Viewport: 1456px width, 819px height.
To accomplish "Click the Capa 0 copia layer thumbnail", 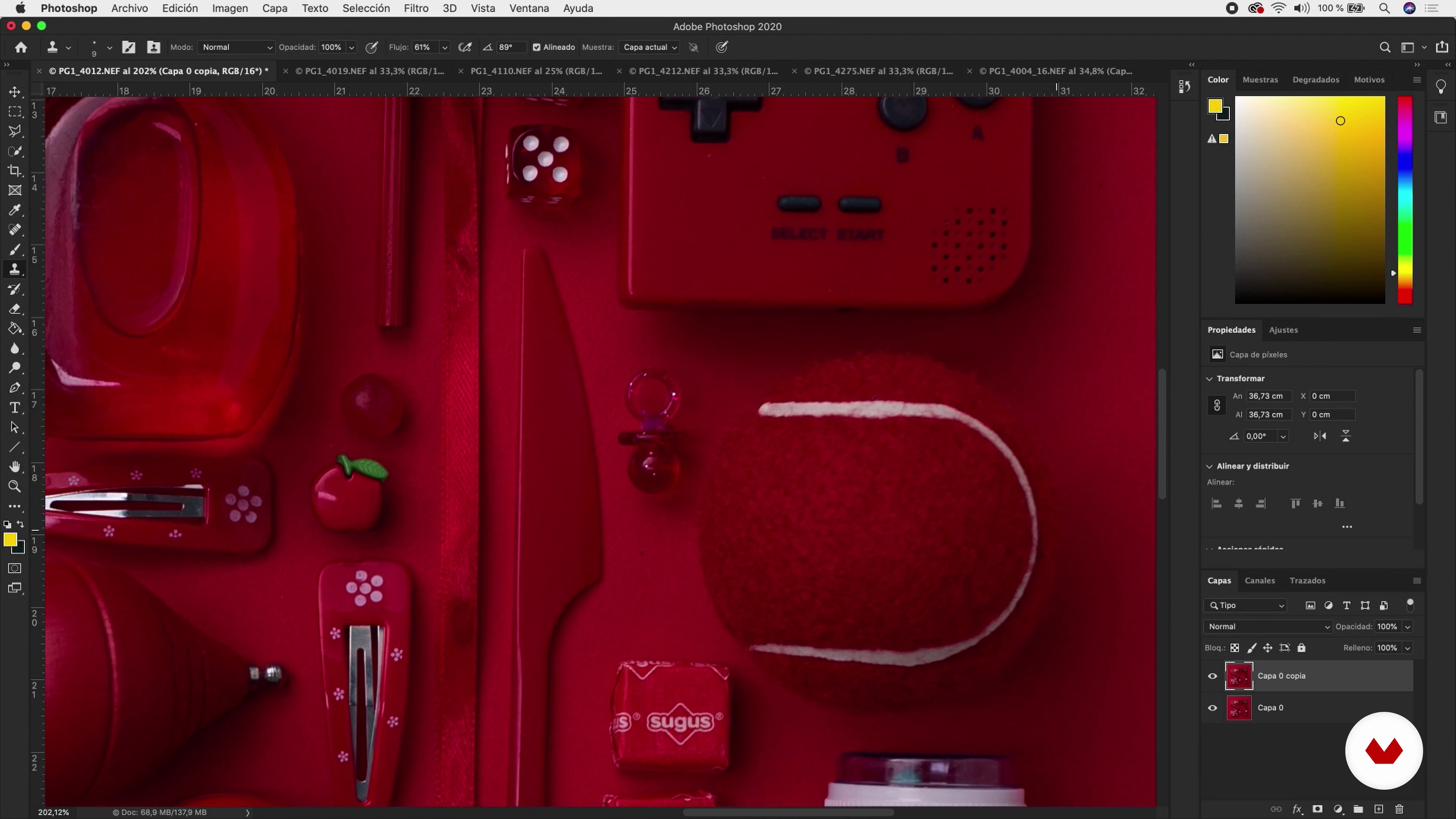I will pyautogui.click(x=1238, y=676).
